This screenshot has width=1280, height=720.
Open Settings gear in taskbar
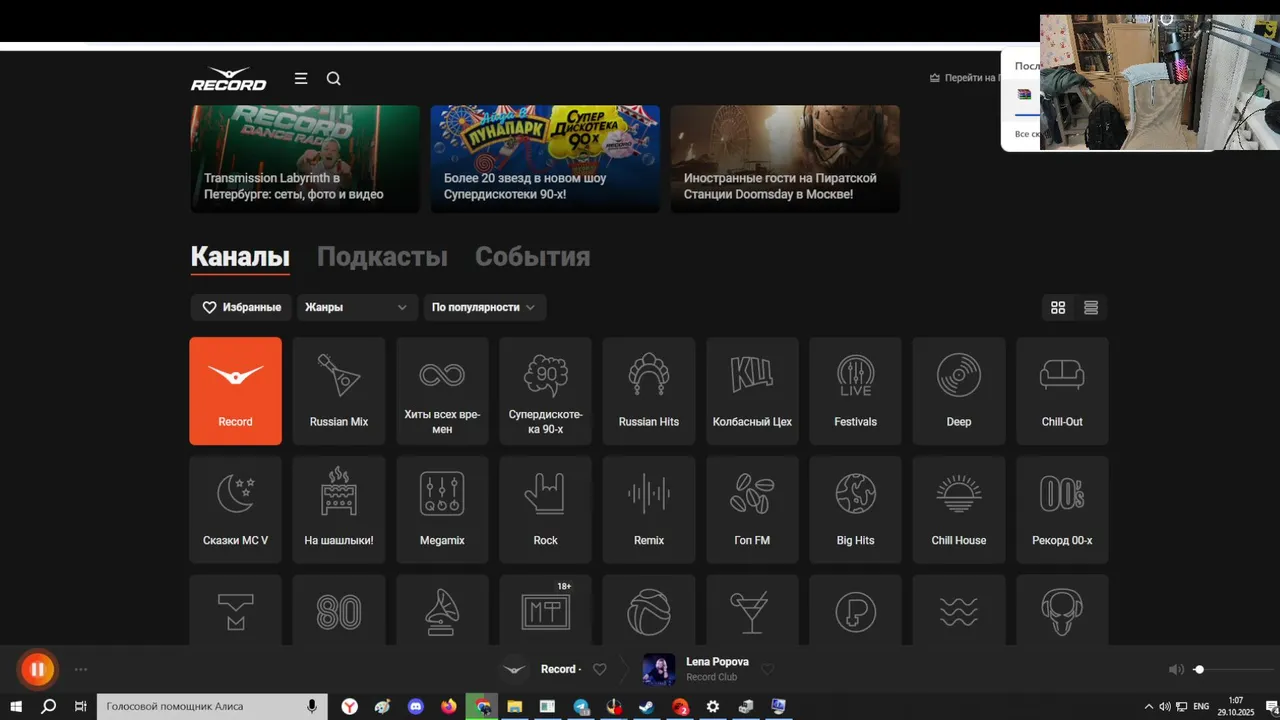(x=713, y=707)
